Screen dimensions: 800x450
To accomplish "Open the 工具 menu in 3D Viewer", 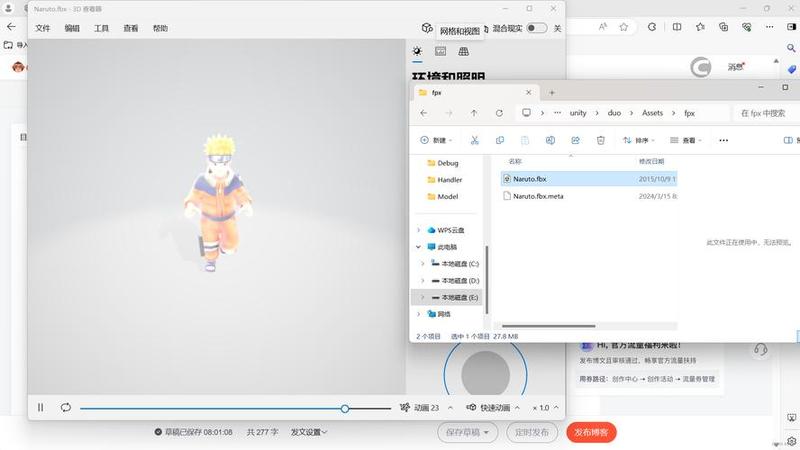I will [102, 28].
